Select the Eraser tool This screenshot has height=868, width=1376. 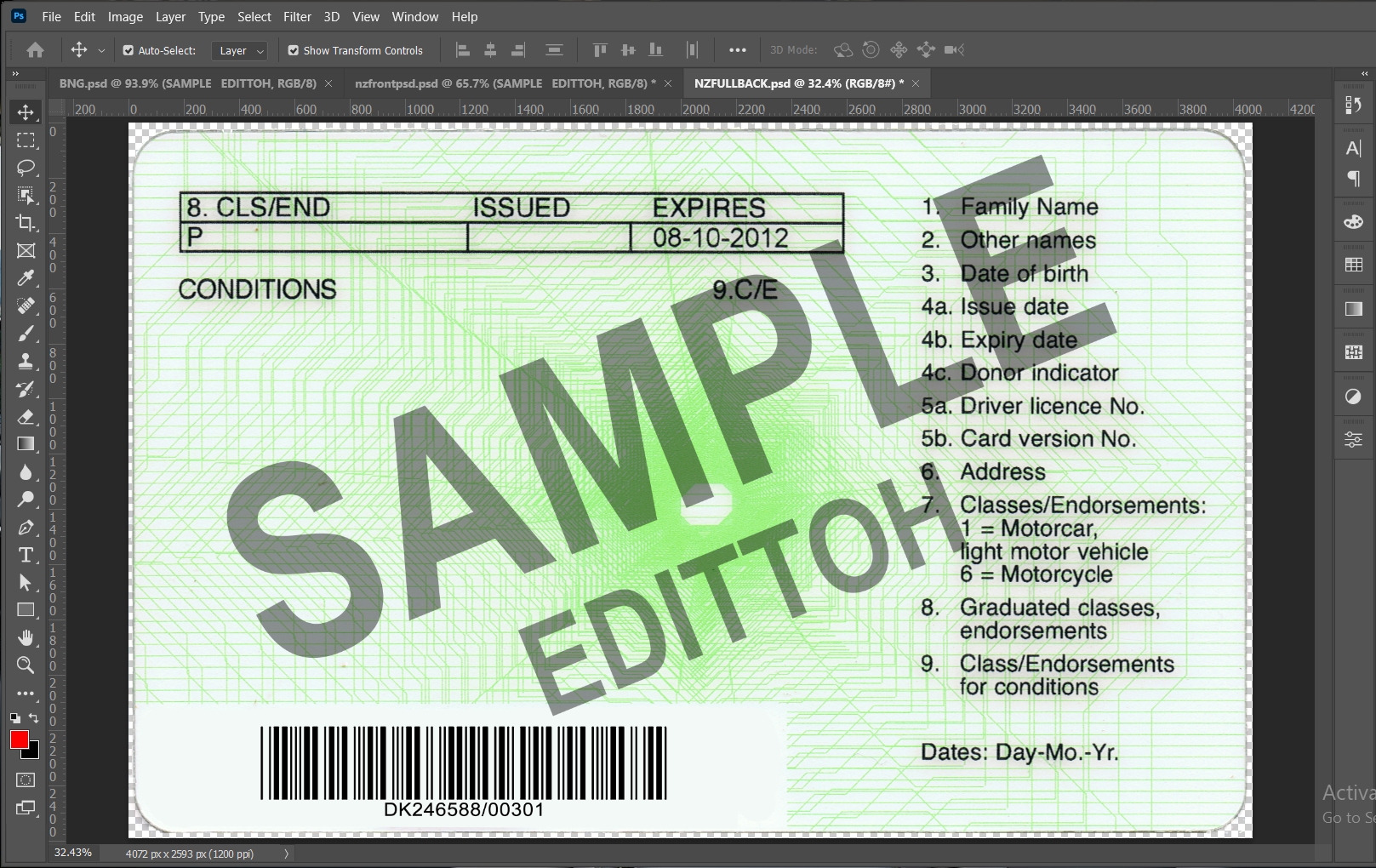(26, 416)
